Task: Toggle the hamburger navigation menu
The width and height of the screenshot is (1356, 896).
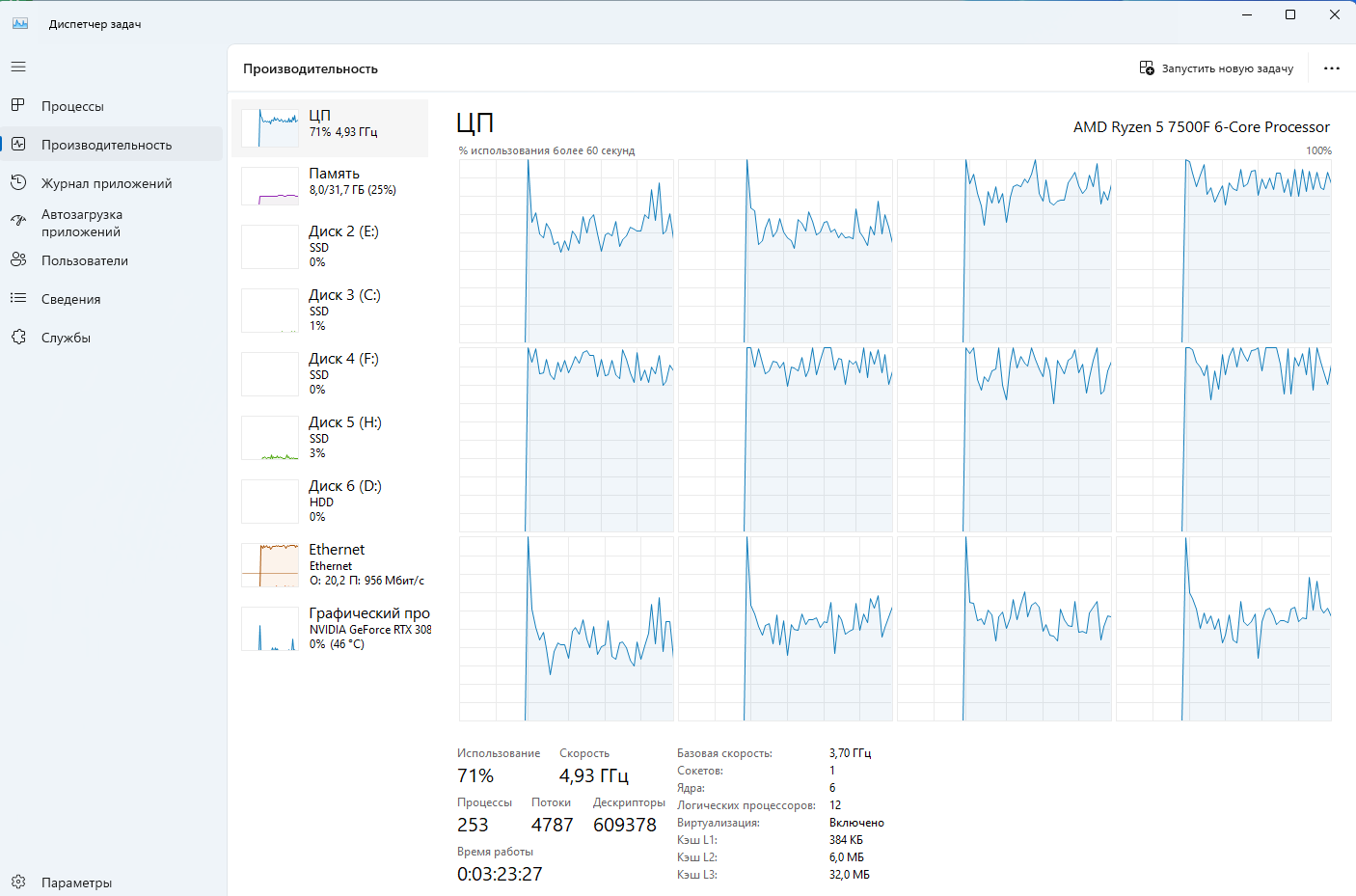Action: click(x=18, y=68)
